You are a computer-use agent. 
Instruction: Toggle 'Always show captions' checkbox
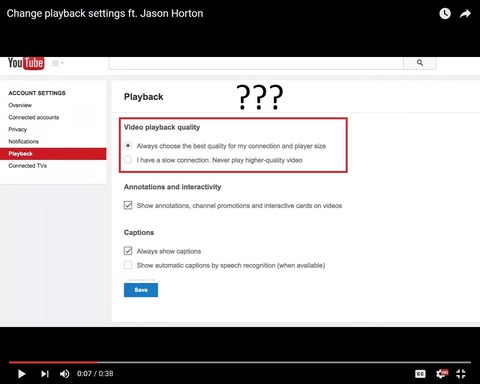128,251
